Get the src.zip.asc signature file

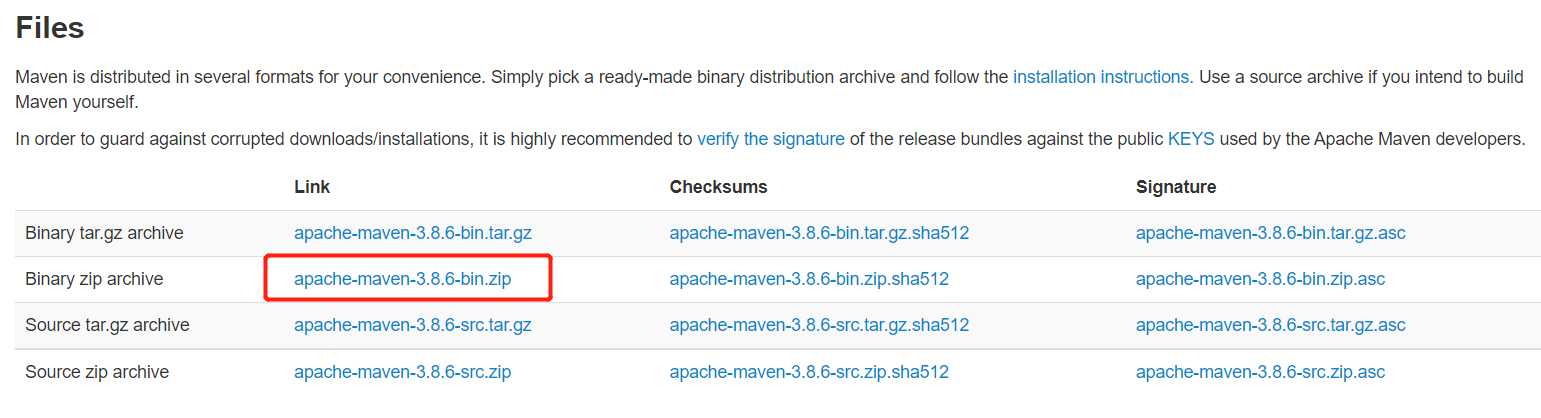click(x=1260, y=372)
